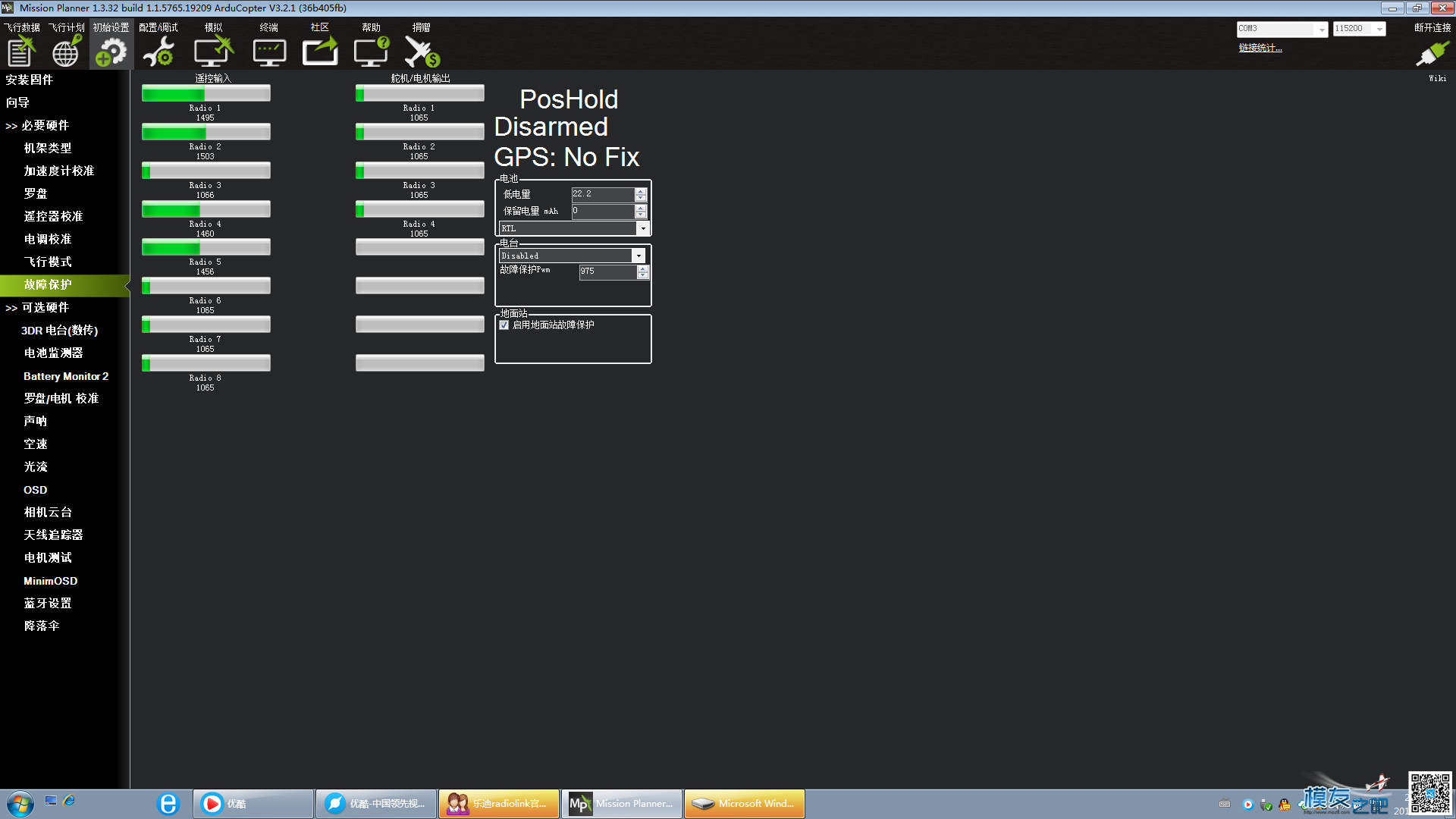The width and height of the screenshot is (1456, 819).
Task: Click 链接统计 connection stats link
Action: (1261, 47)
